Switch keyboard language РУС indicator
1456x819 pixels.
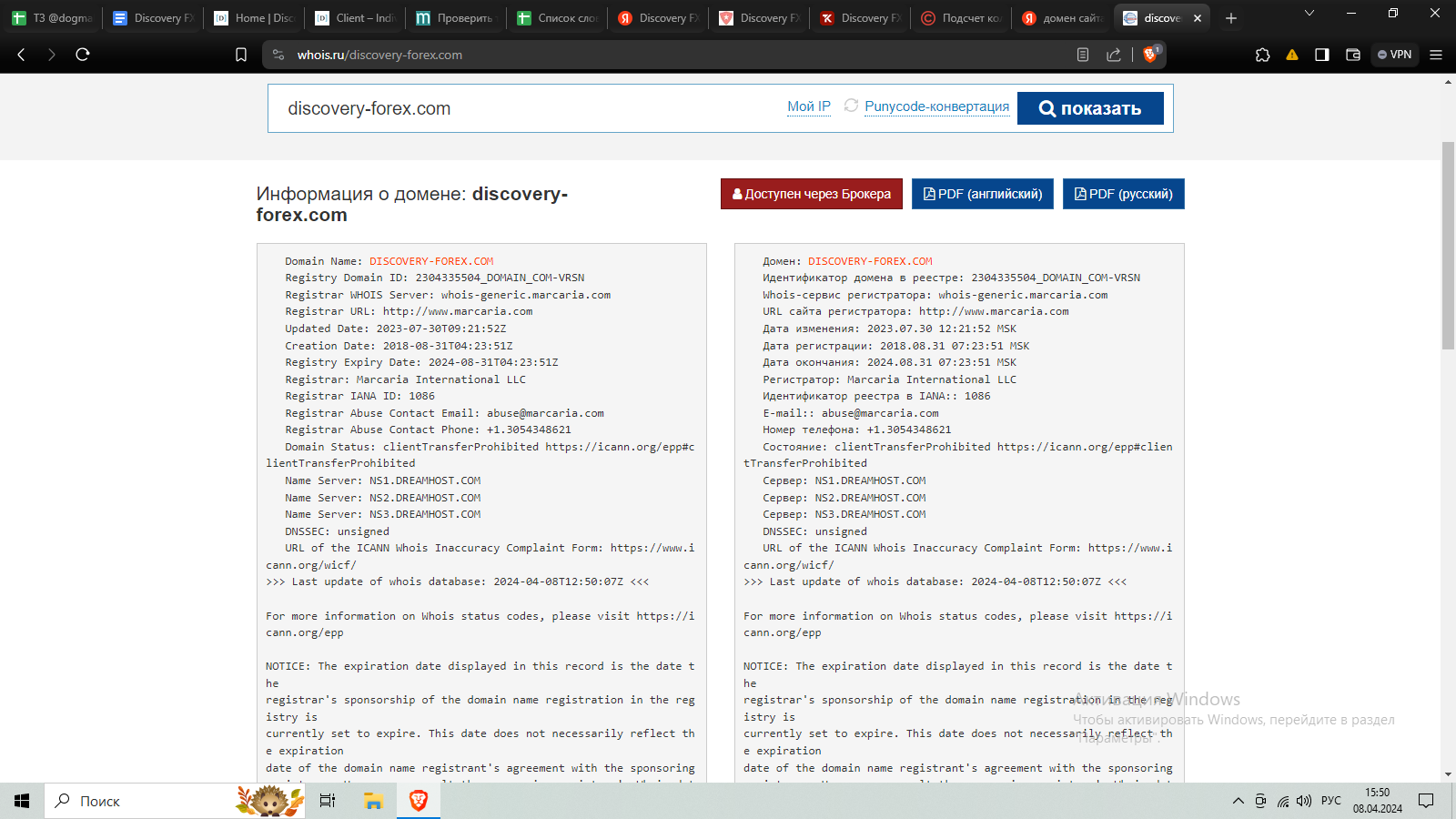[x=1331, y=801]
